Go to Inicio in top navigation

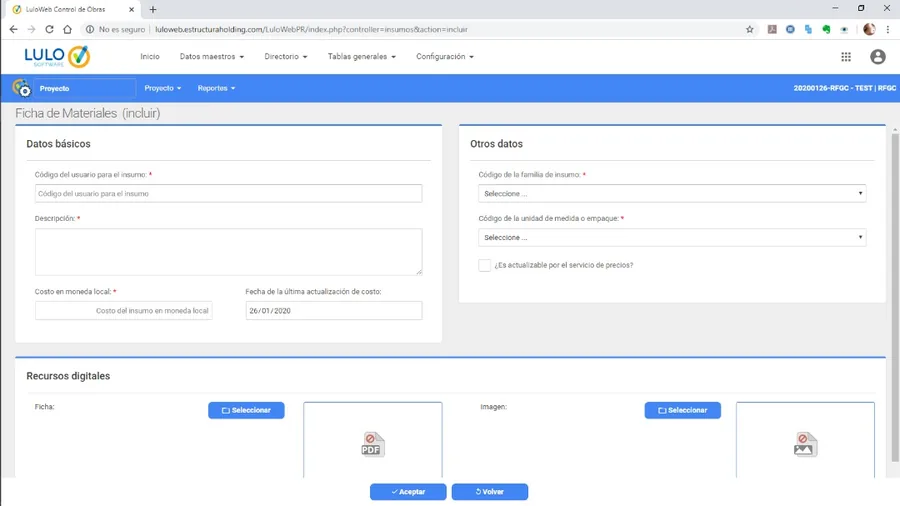pos(150,56)
